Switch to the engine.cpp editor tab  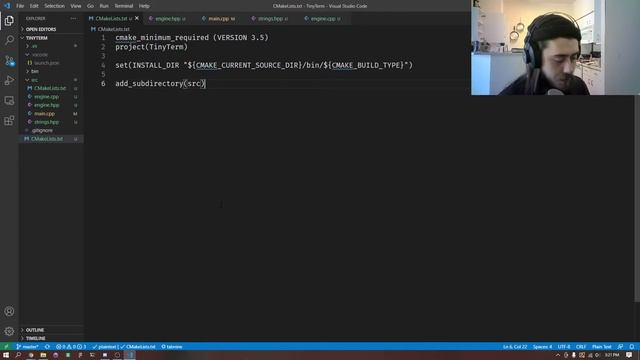point(323,18)
